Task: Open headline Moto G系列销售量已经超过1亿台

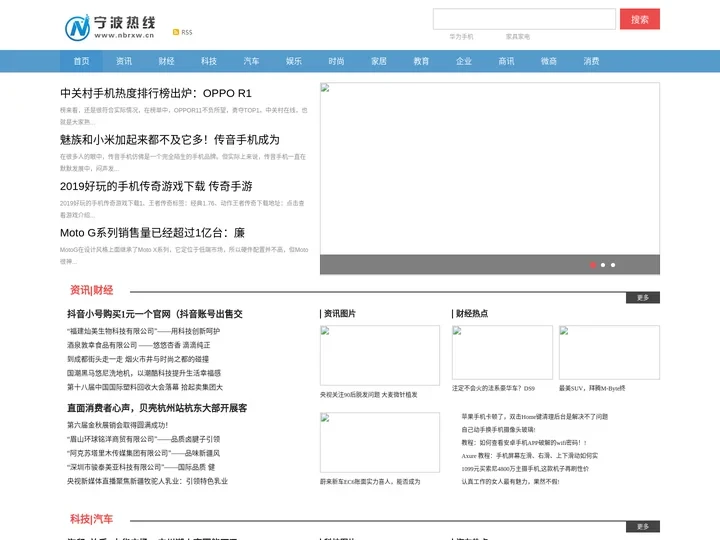Action: [x=152, y=233]
